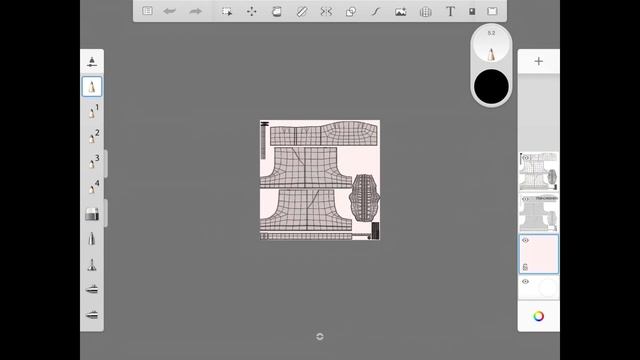Redo the last undone action
Image resolution: width=640 pixels, height=360 pixels.
(196, 11)
